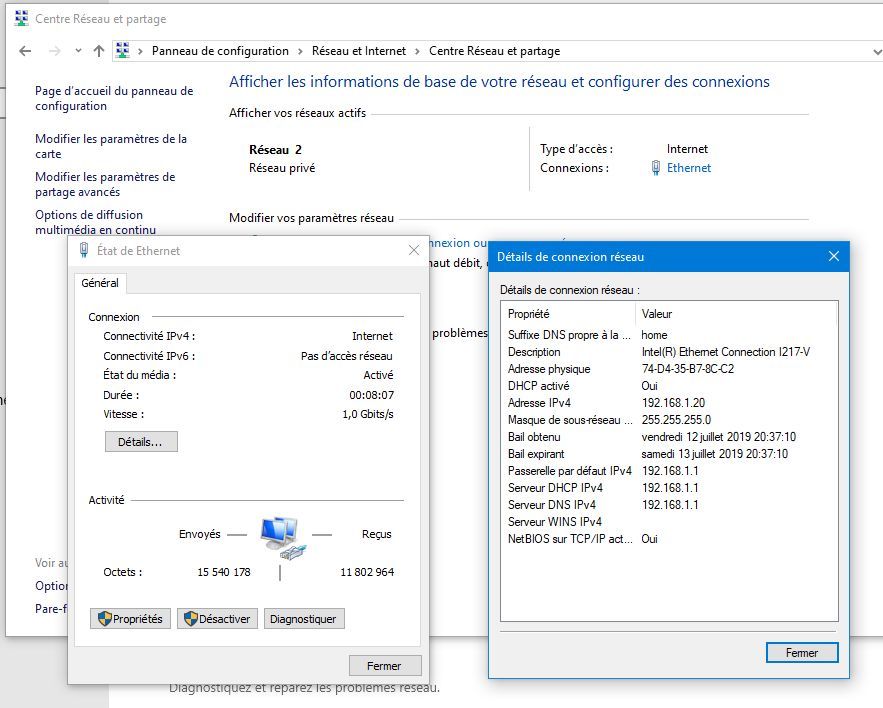Open Propriétés of the Ethernet connection

(x=130, y=619)
